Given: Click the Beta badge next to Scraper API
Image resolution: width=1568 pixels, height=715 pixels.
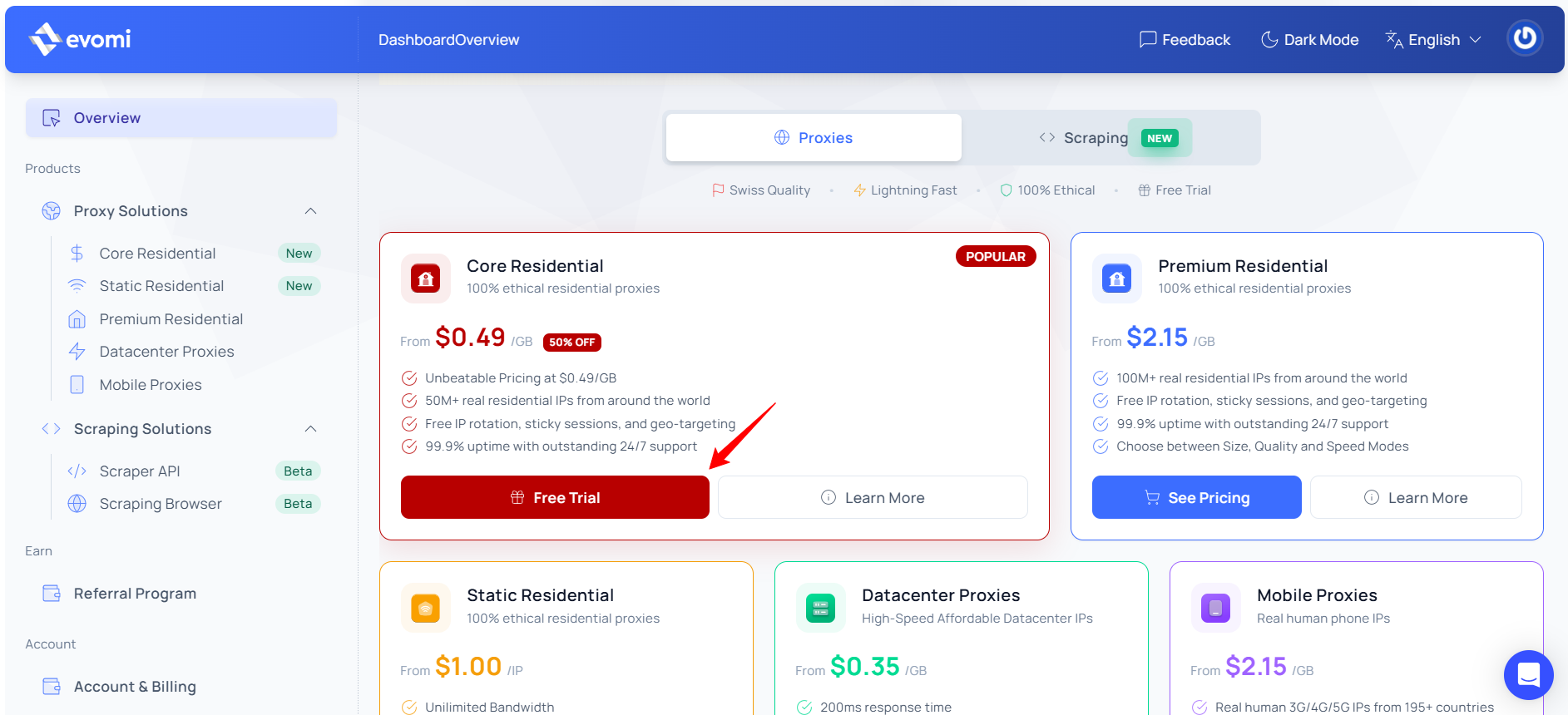Looking at the screenshot, I should [x=298, y=471].
